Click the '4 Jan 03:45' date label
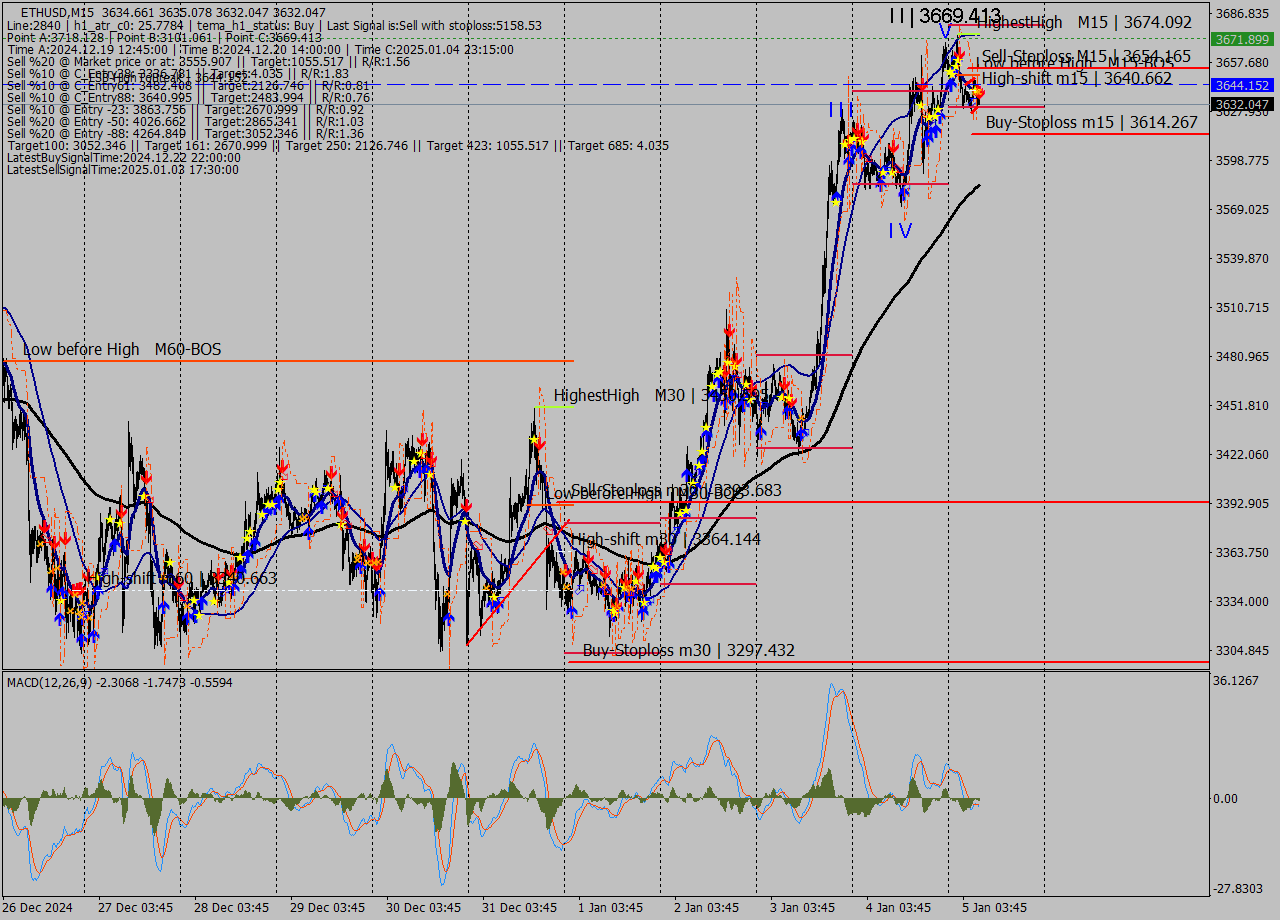This screenshot has width=1280, height=920. (898, 907)
